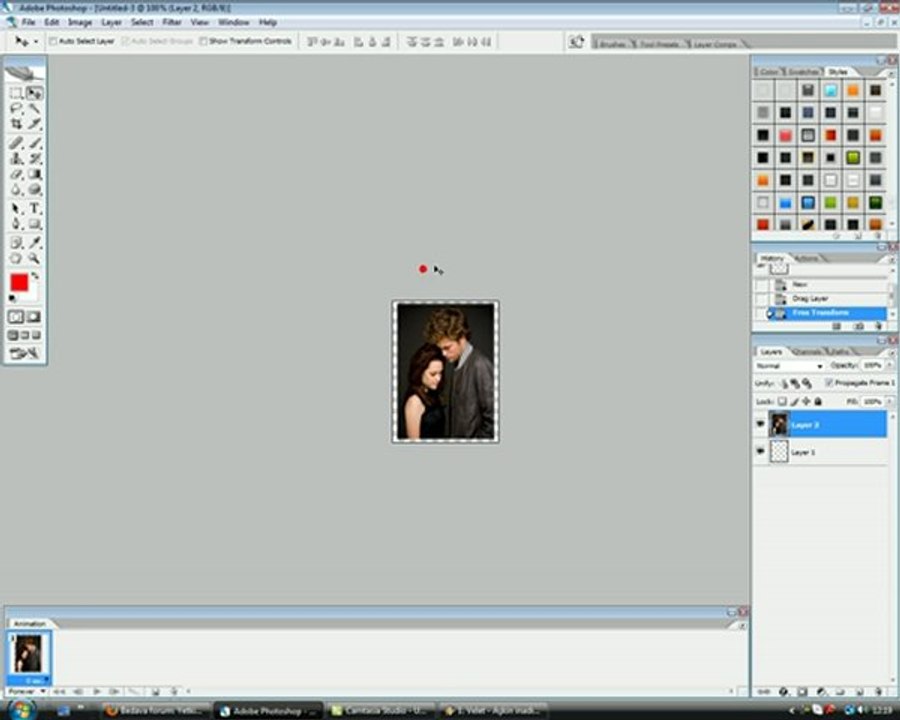Switch to the Actions tab
This screenshot has height=720, width=900.
(807, 258)
